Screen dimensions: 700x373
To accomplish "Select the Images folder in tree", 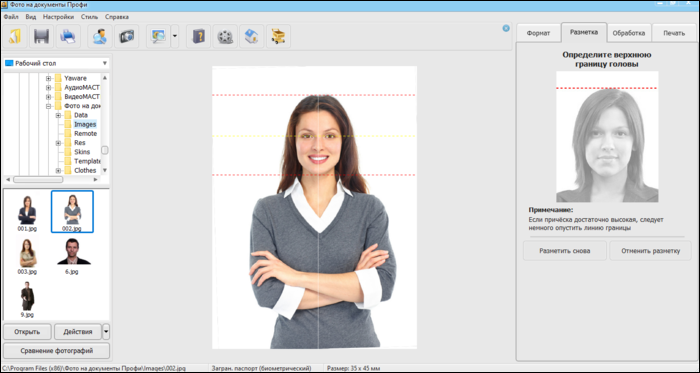I will click(x=85, y=124).
